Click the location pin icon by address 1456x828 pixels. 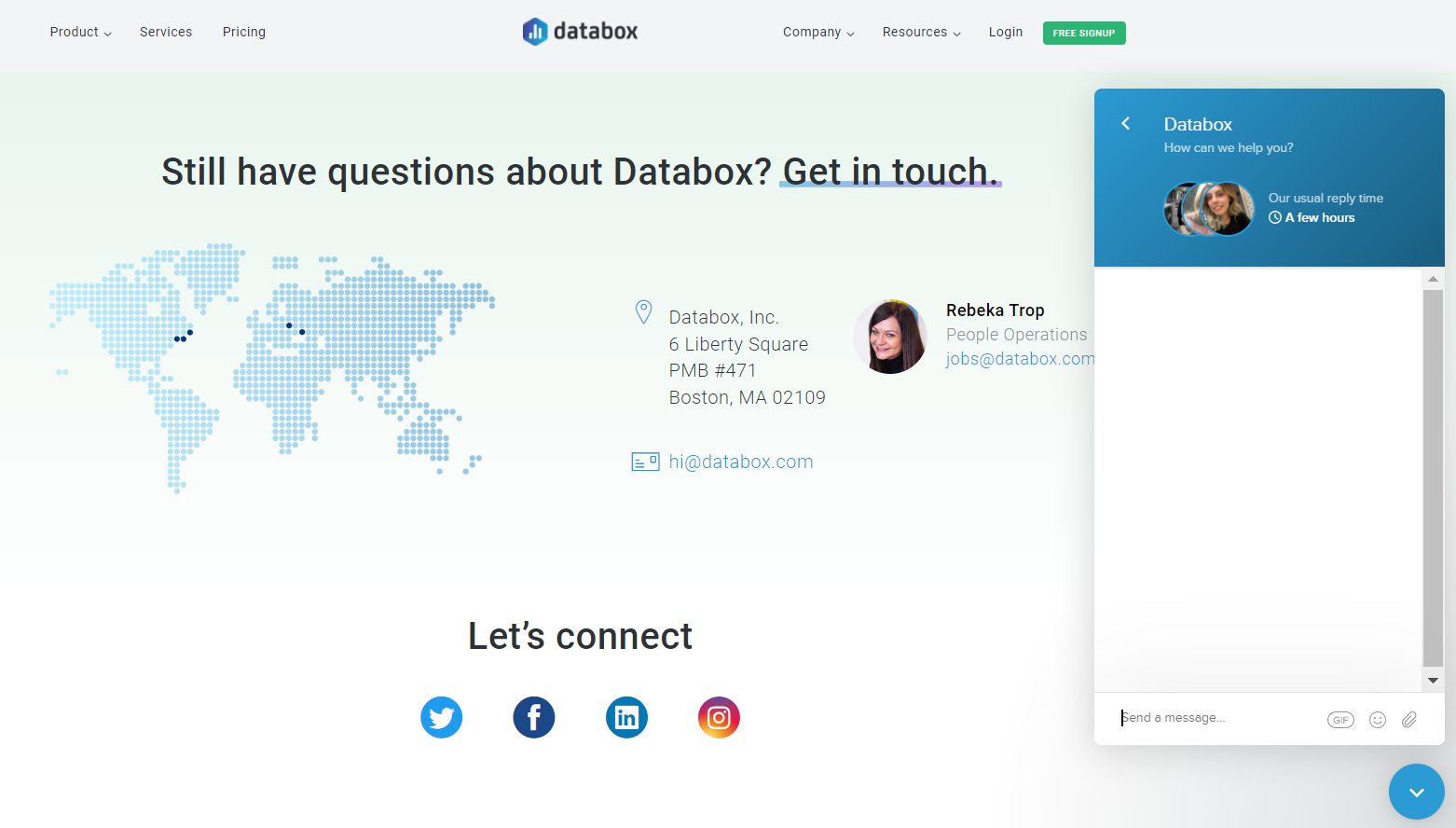[643, 312]
